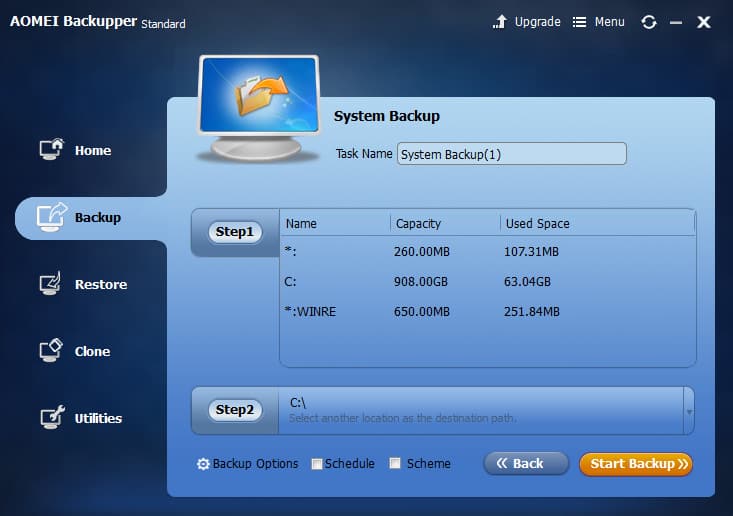Select the Backup tab in sidebar

[90, 217]
